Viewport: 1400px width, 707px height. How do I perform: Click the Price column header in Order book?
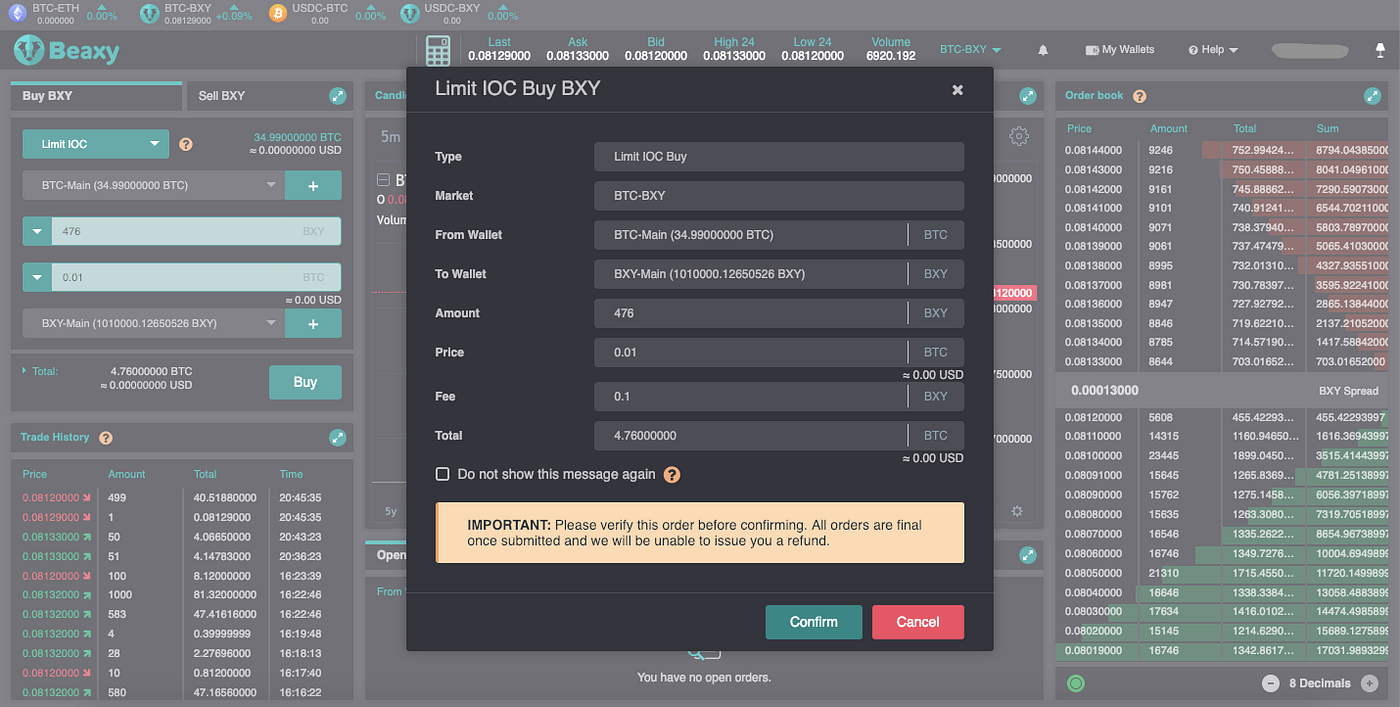[1080, 129]
